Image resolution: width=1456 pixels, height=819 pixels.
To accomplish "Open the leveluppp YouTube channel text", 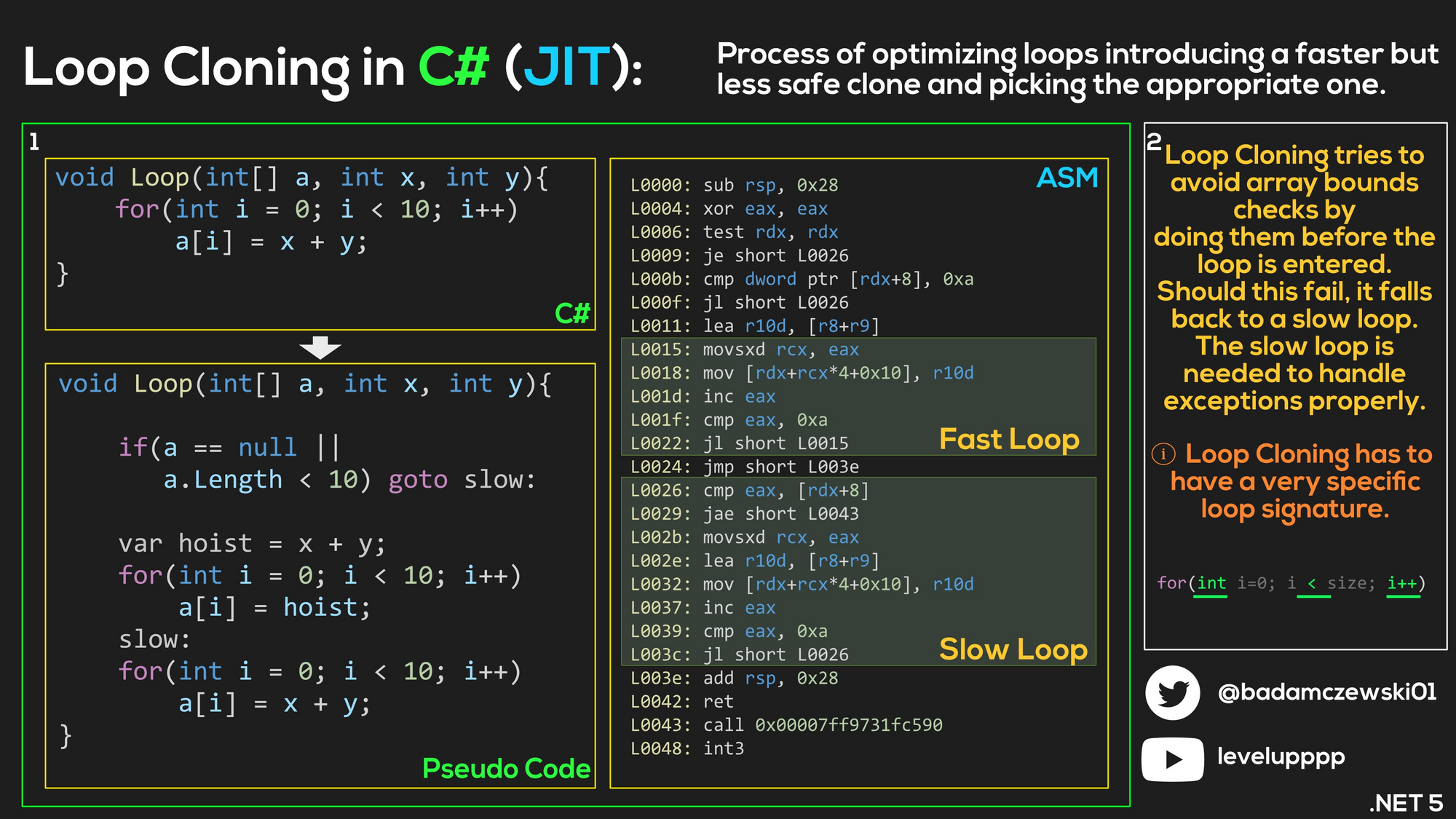I will 1281,756.
